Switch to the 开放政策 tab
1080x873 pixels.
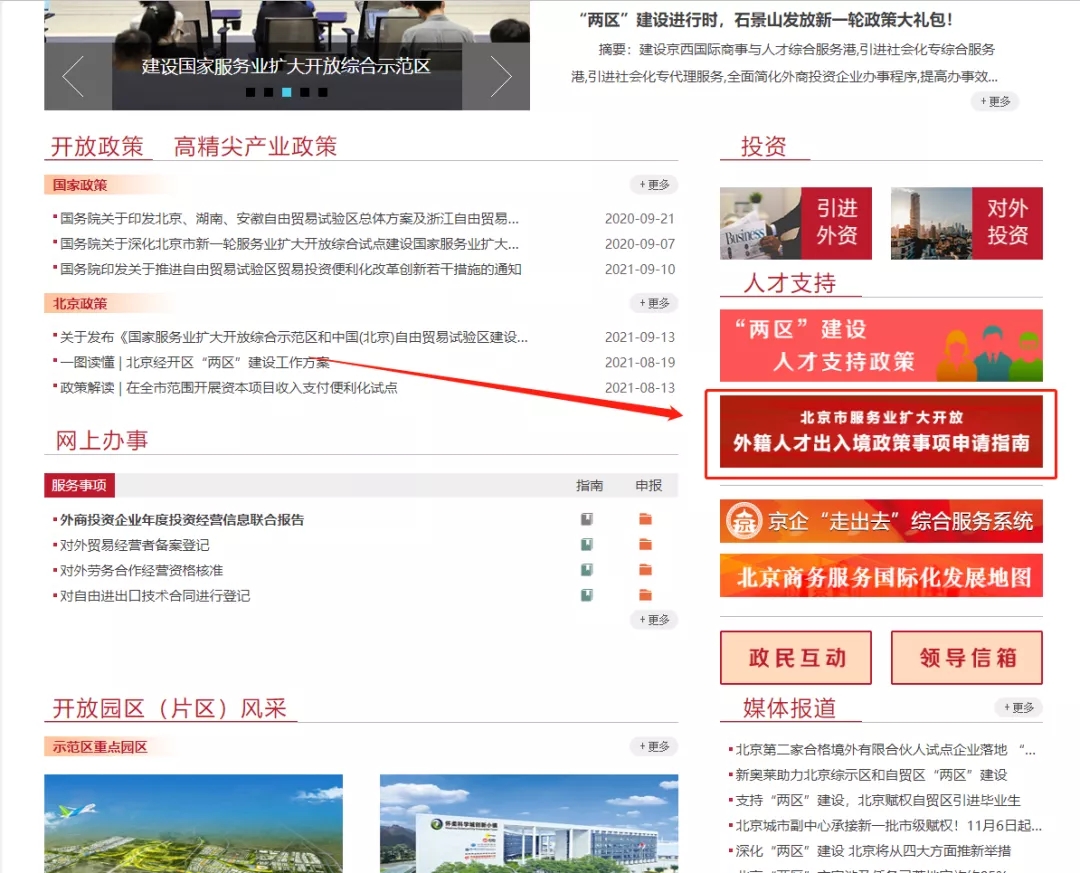point(99,146)
